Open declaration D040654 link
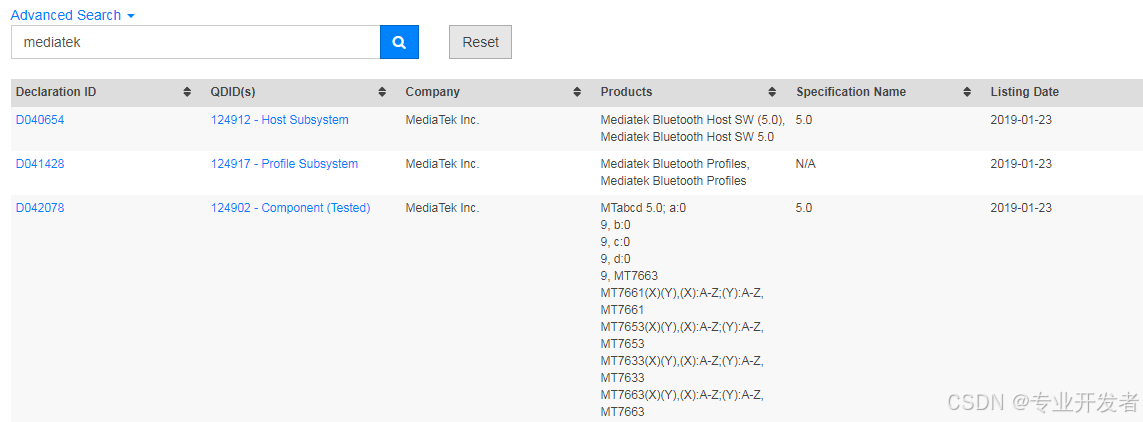The image size is (1143, 422). [40, 120]
